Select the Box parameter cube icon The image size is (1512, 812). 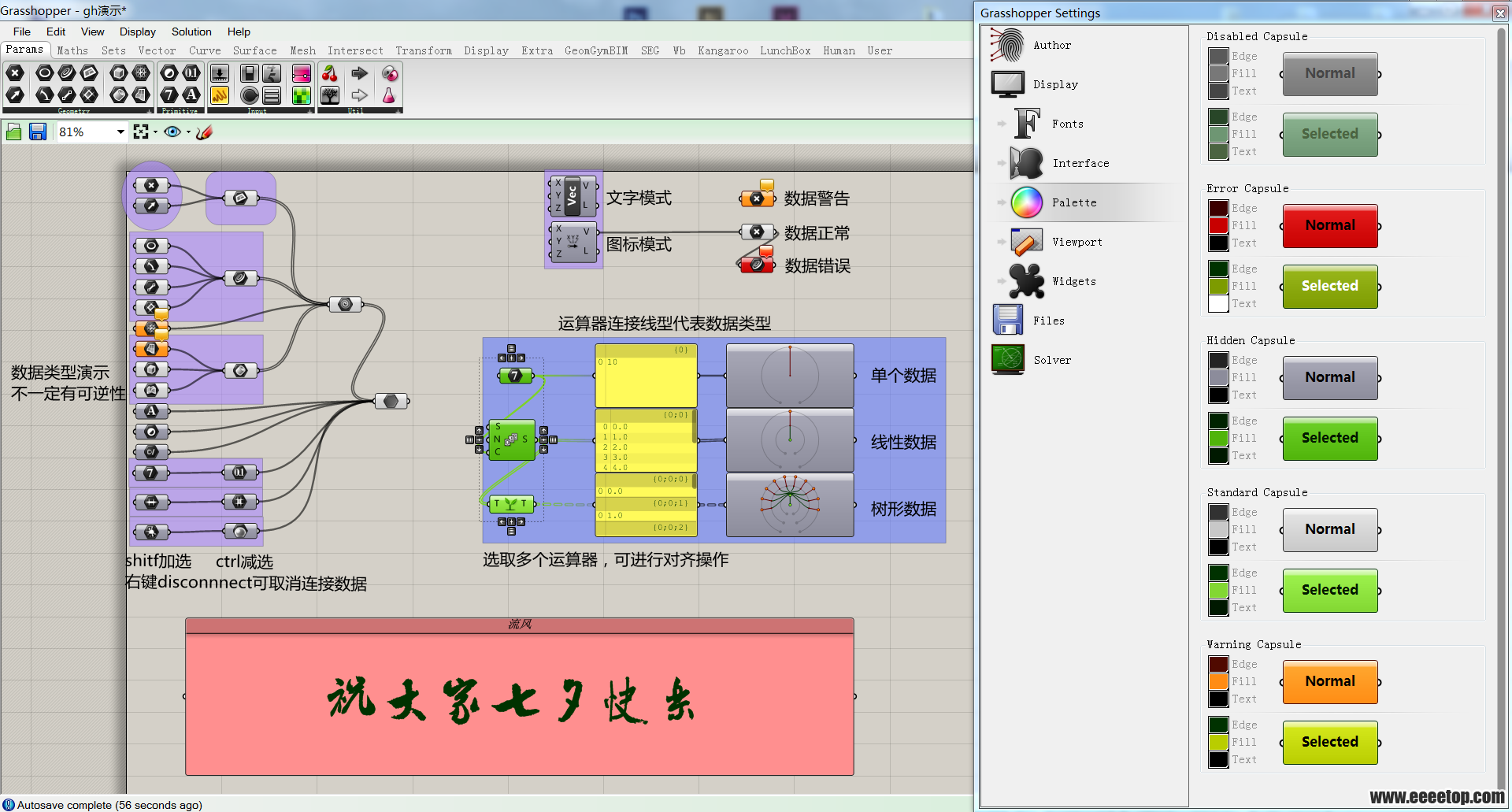pos(119,73)
